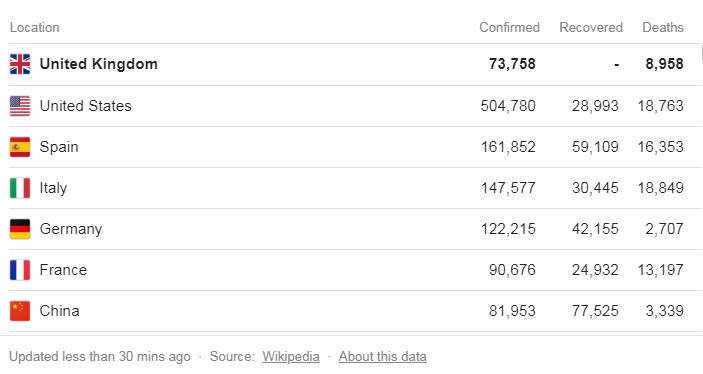Click the Italy flag icon

(20, 188)
